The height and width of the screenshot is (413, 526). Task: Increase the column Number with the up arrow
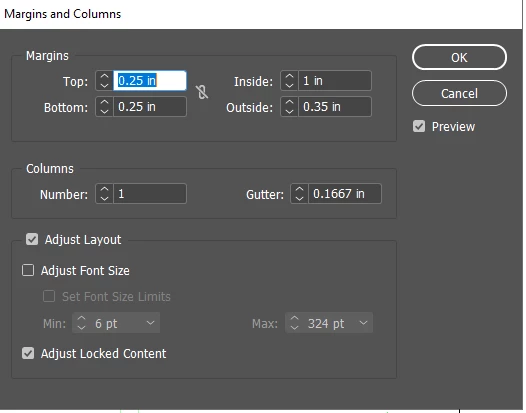coord(104,190)
